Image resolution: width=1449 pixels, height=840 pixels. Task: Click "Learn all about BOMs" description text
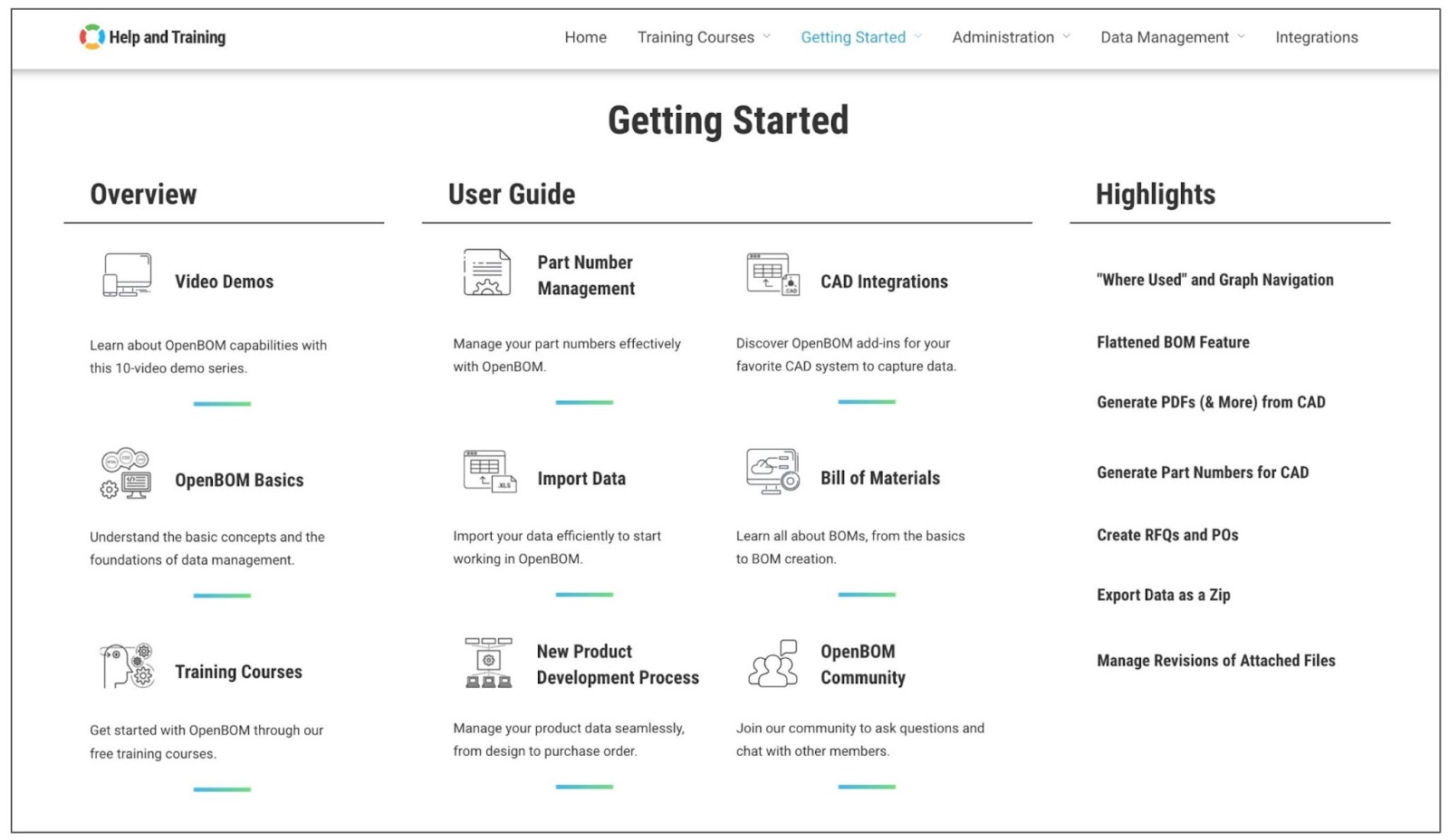[850, 548]
